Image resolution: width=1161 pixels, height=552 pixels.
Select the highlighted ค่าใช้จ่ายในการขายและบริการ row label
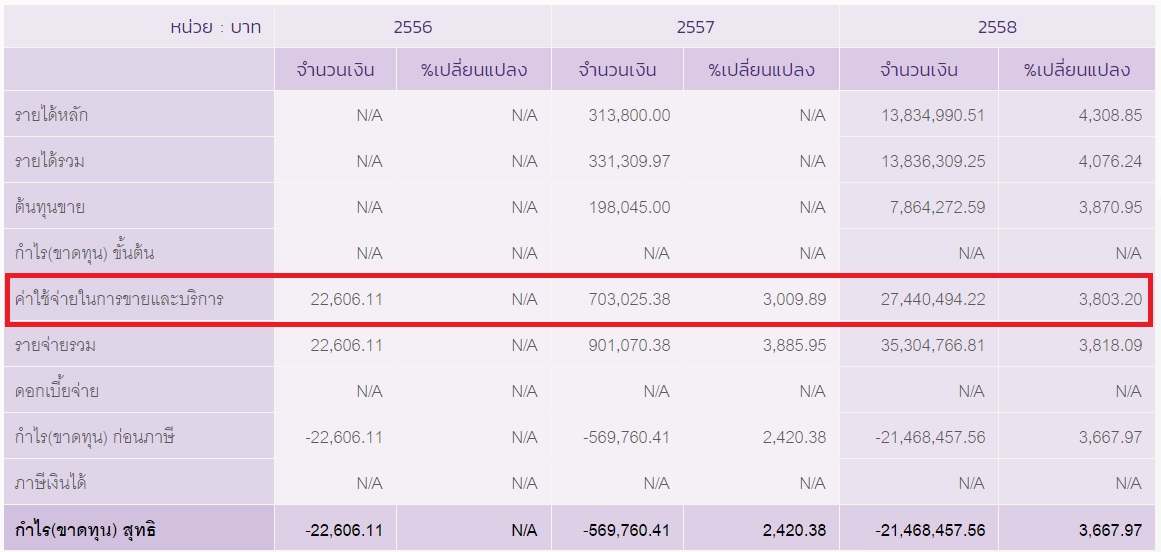[x=119, y=299]
